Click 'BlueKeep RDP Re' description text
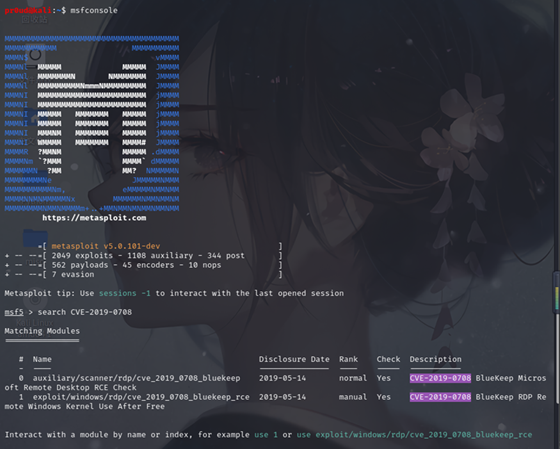 [511, 397]
